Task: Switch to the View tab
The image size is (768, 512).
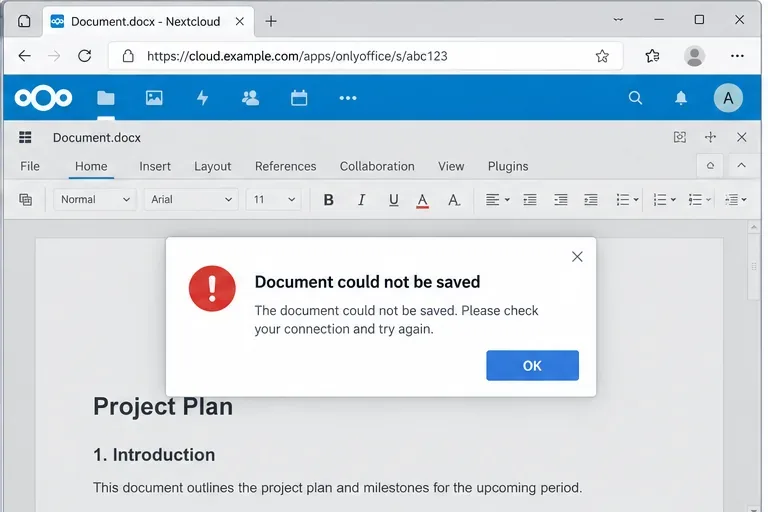Action: [x=451, y=166]
